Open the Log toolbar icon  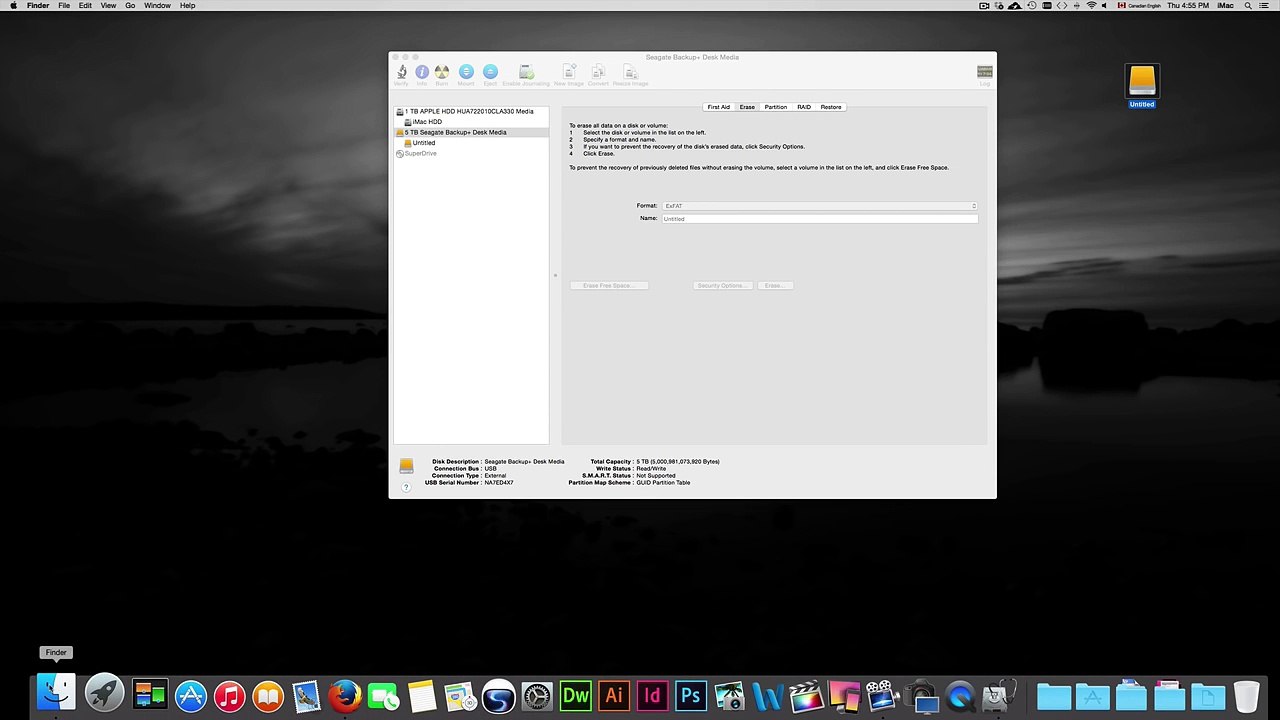[985, 72]
